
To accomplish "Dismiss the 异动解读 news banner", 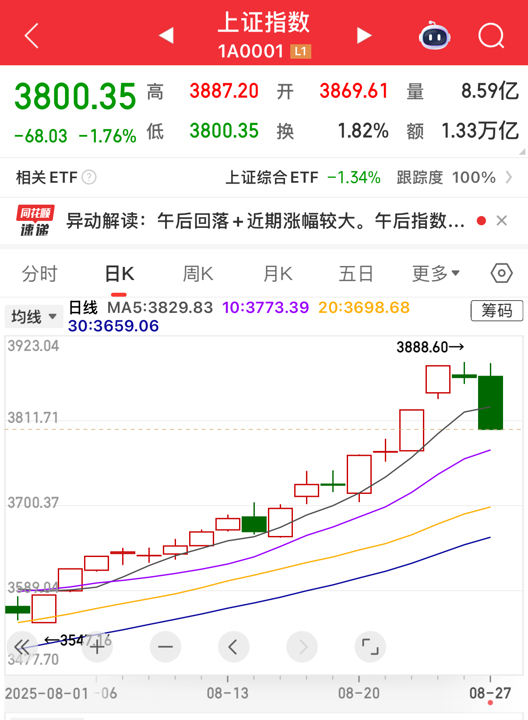I will coord(502,221).
